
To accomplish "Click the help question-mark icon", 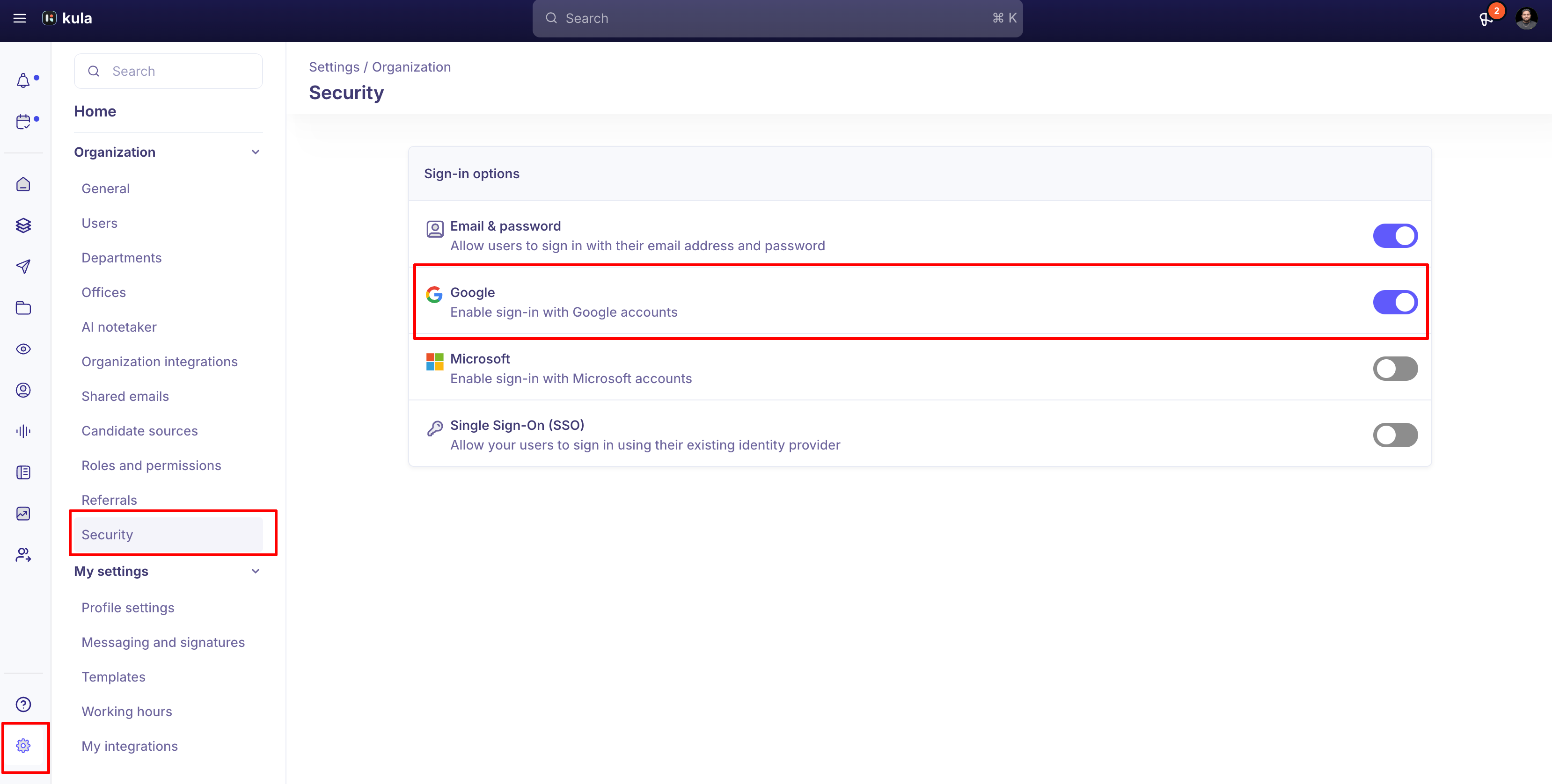I will [x=23, y=704].
